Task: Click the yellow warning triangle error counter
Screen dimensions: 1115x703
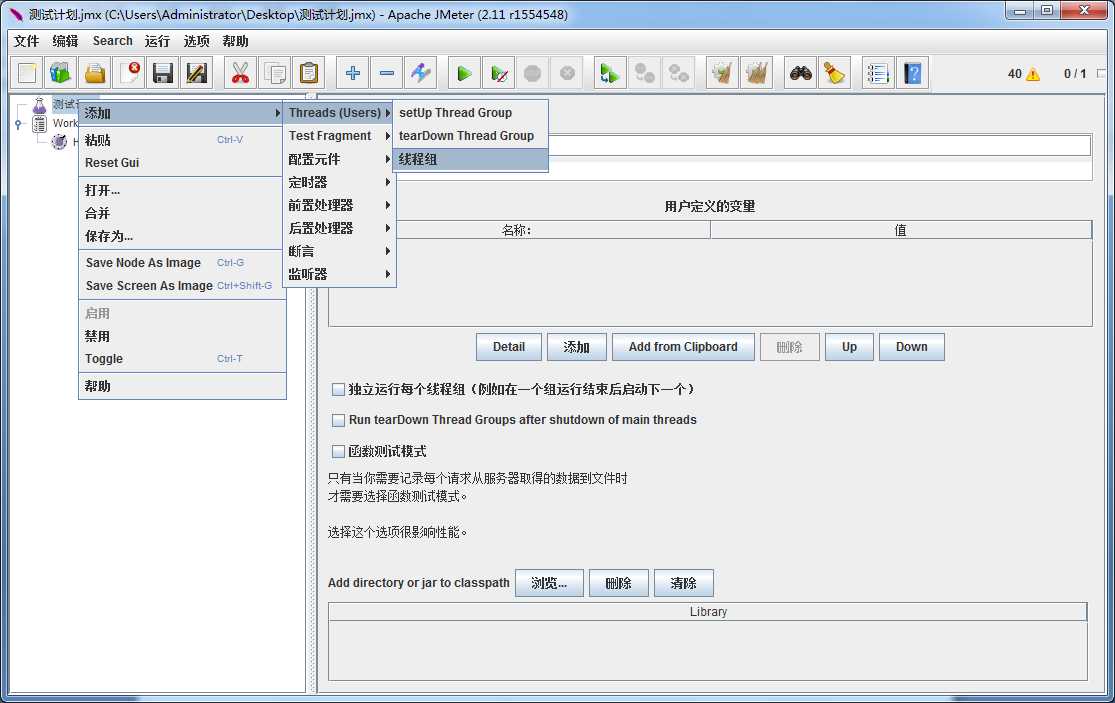Action: [x=1033, y=74]
